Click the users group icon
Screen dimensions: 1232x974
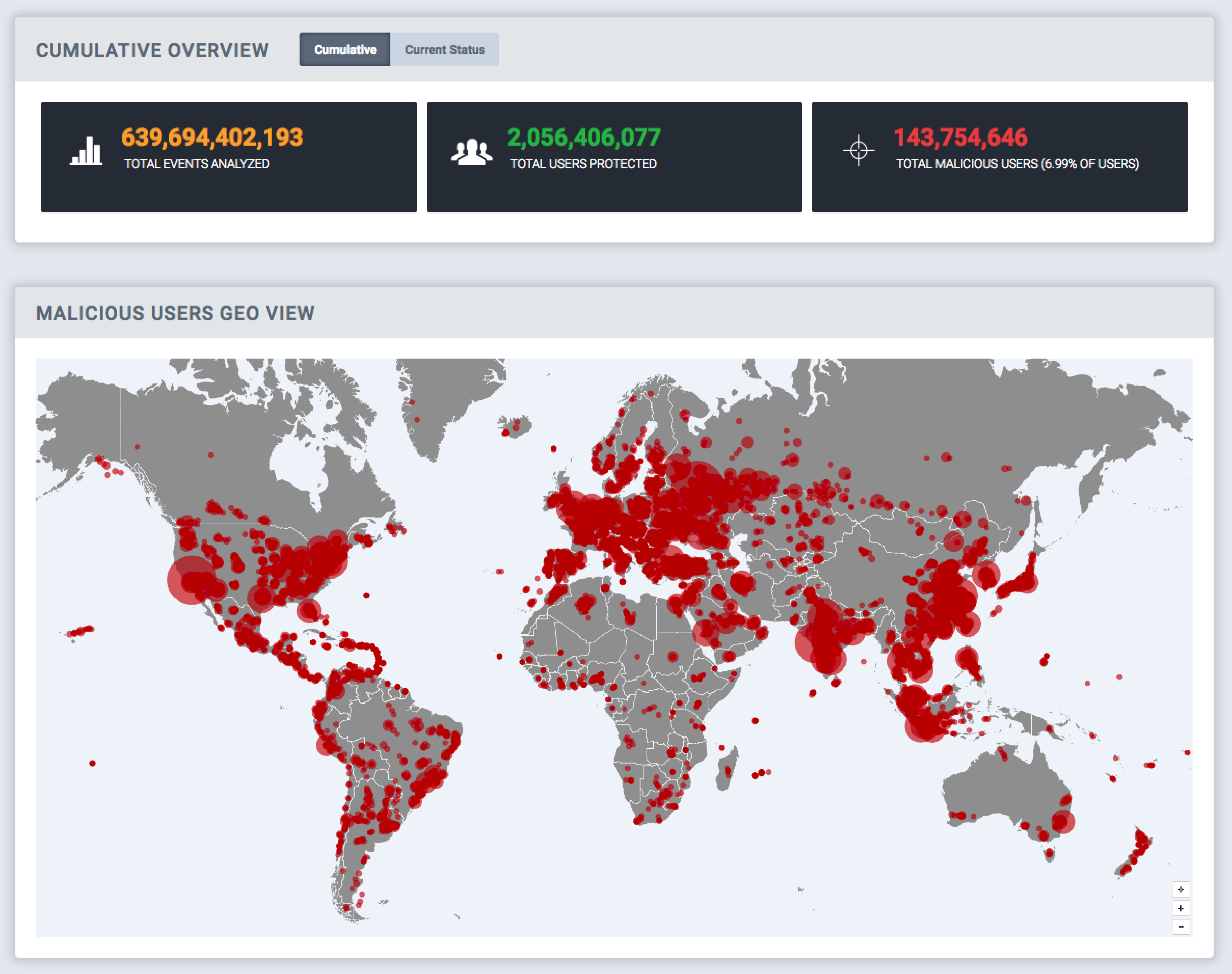click(472, 152)
